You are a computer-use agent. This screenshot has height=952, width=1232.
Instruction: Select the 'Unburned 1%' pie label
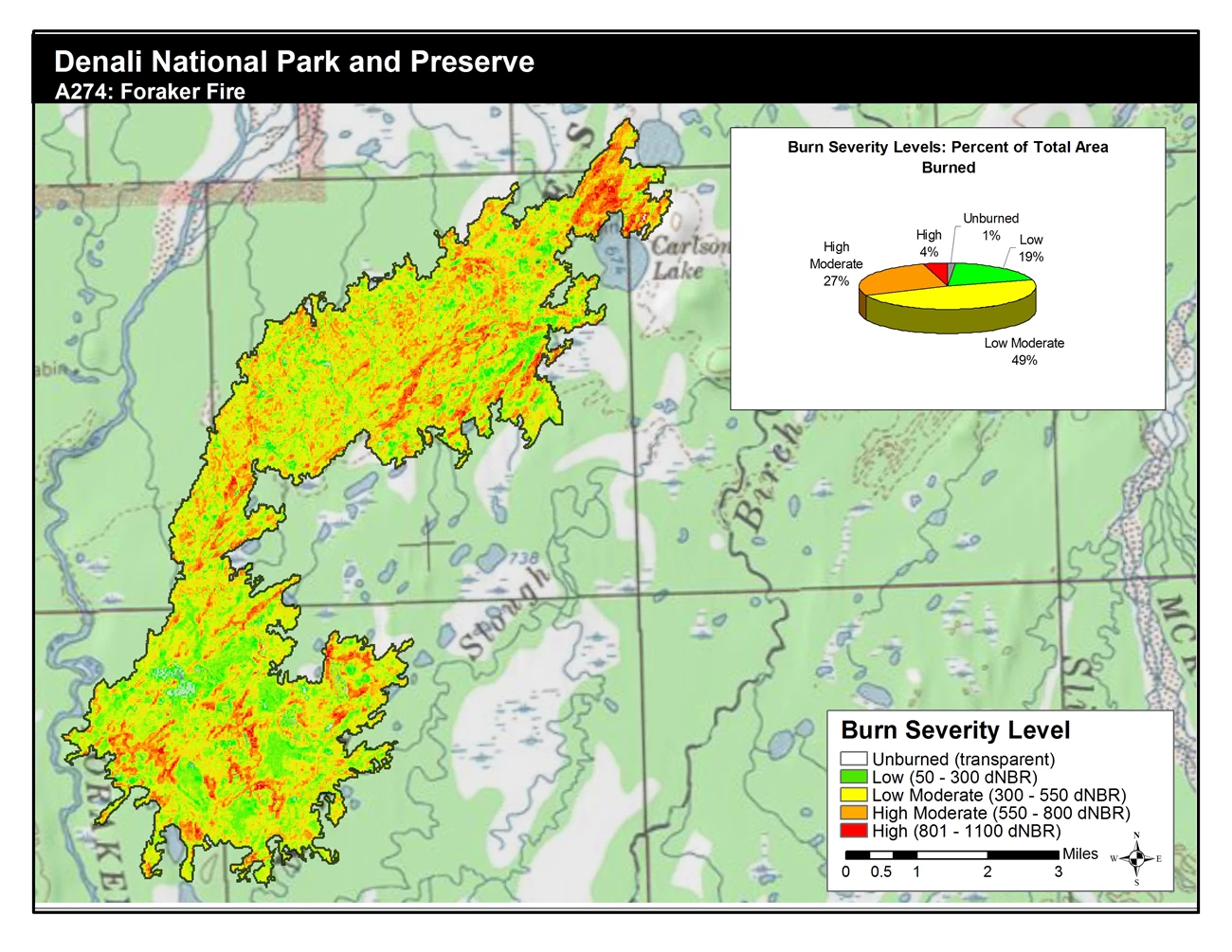990,226
